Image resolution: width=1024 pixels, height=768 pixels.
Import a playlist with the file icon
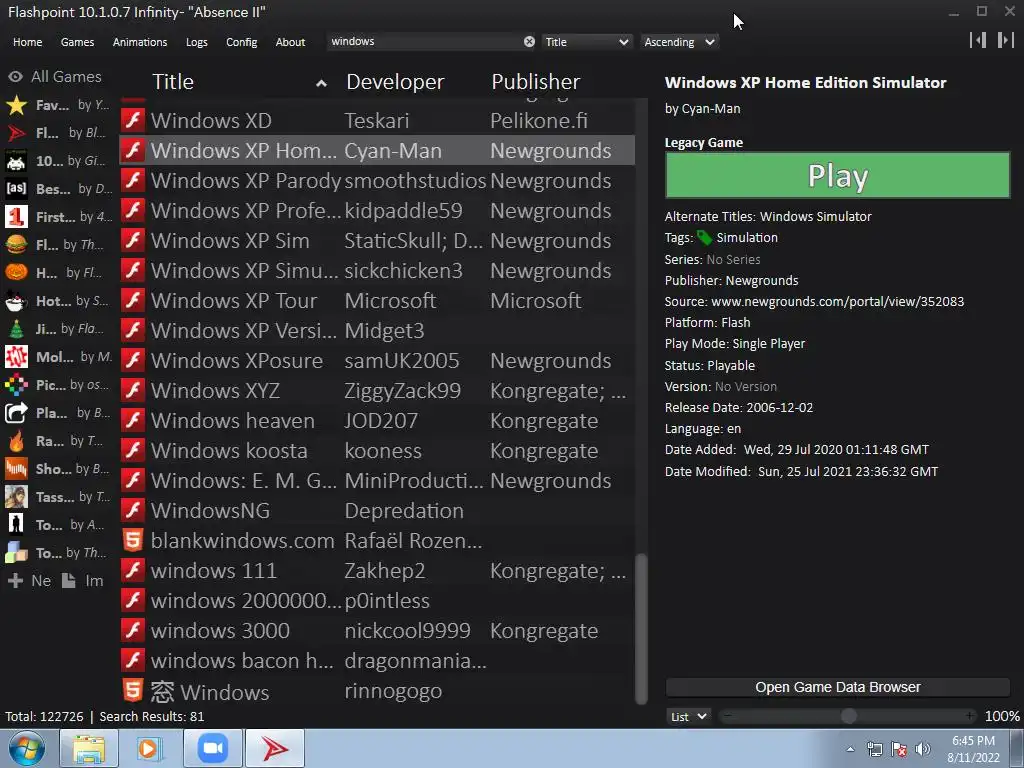click(x=69, y=581)
